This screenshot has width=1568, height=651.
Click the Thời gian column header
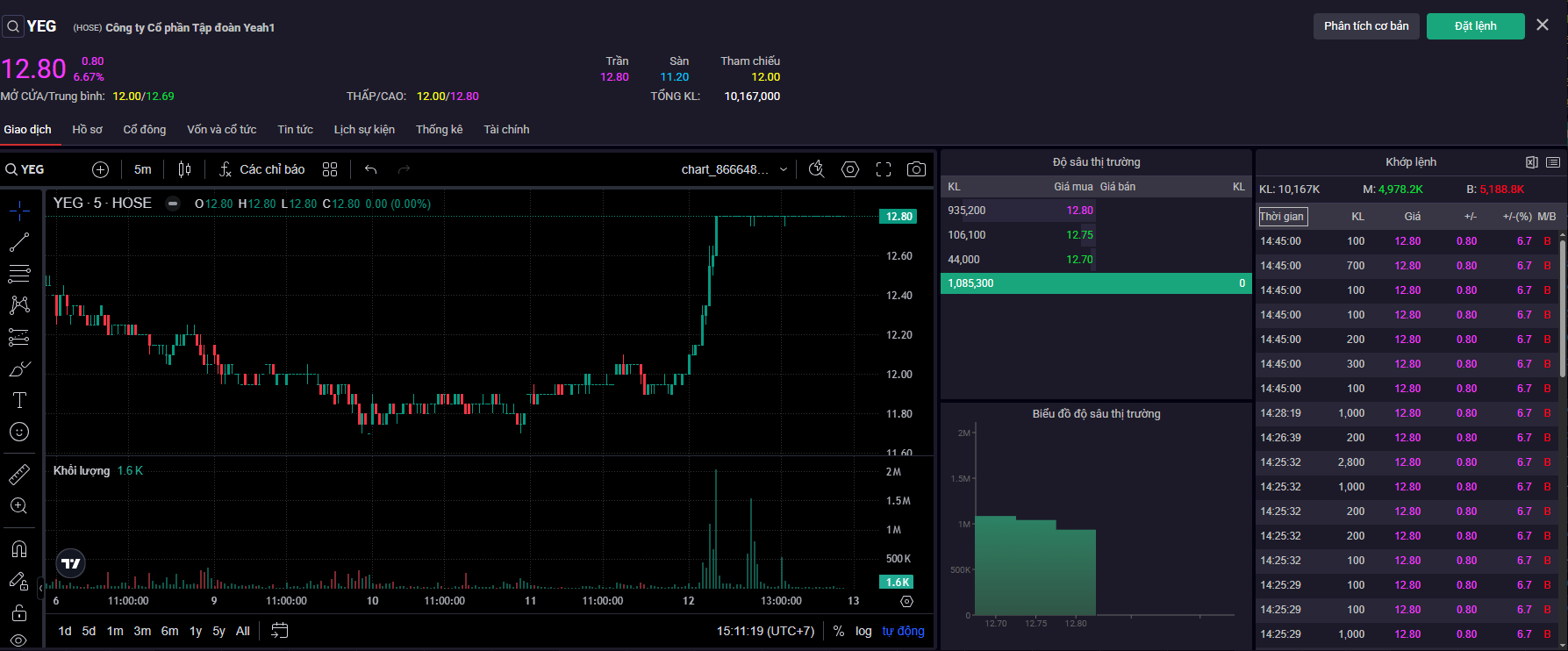click(1283, 217)
